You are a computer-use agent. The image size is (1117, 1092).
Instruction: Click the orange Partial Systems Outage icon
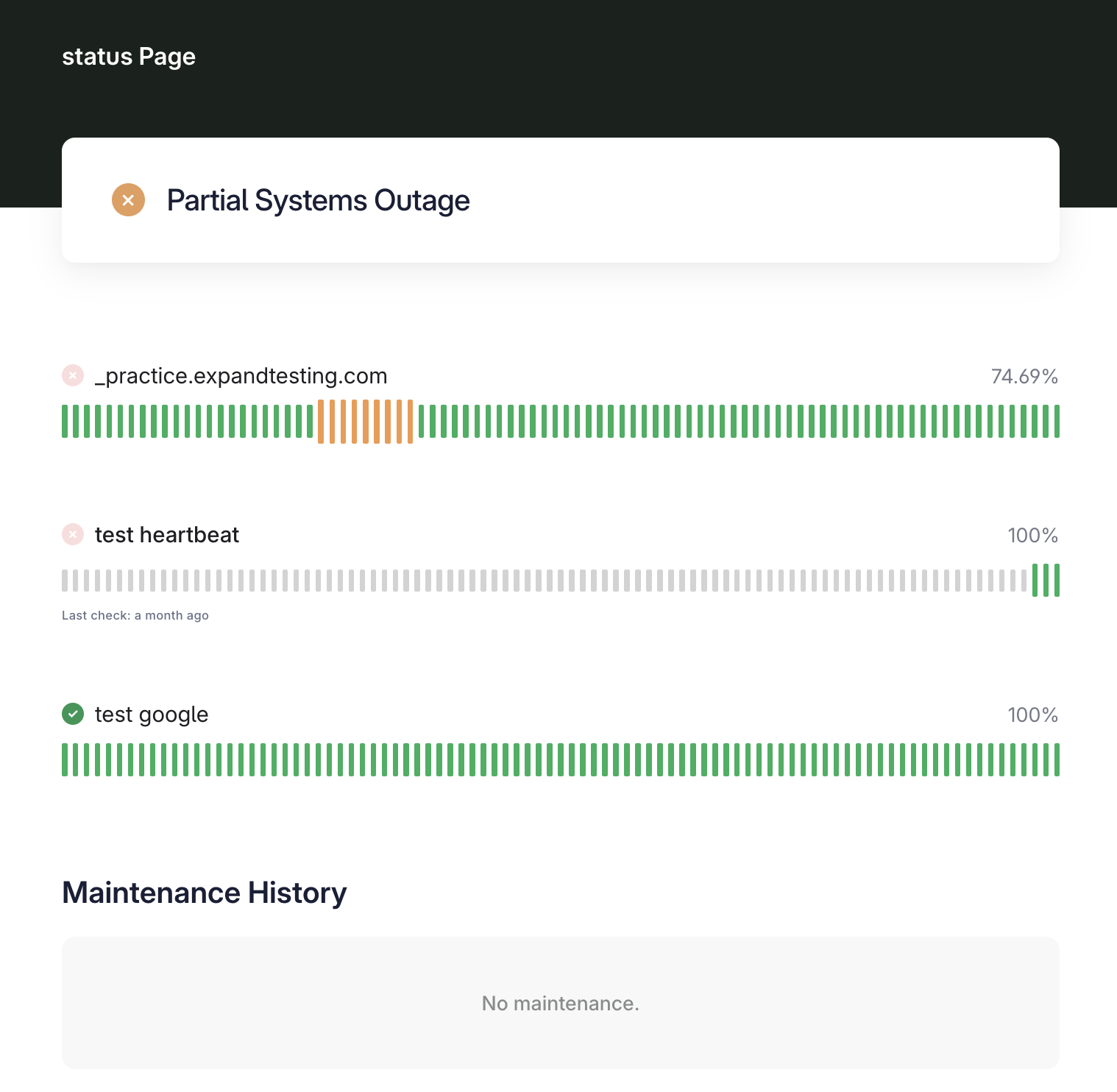point(128,200)
